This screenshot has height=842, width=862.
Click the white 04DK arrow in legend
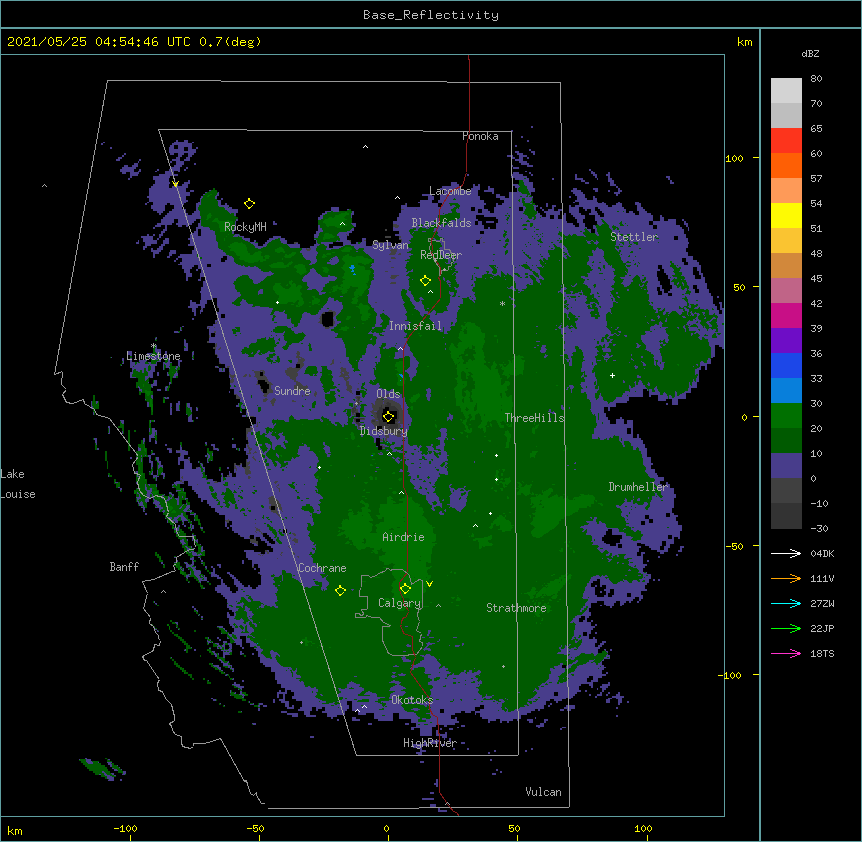pos(786,553)
